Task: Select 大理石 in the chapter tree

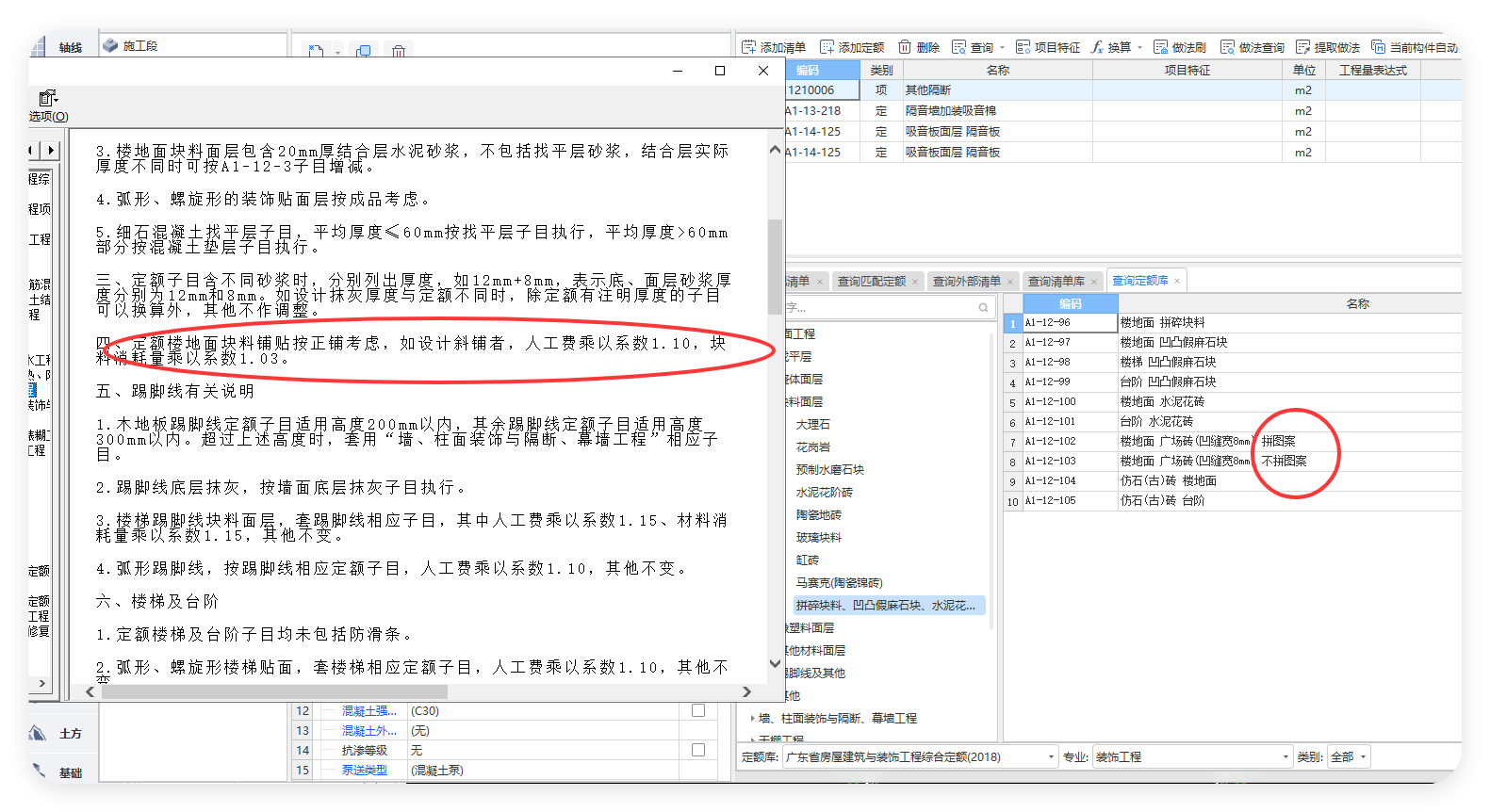Action: tap(812, 425)
